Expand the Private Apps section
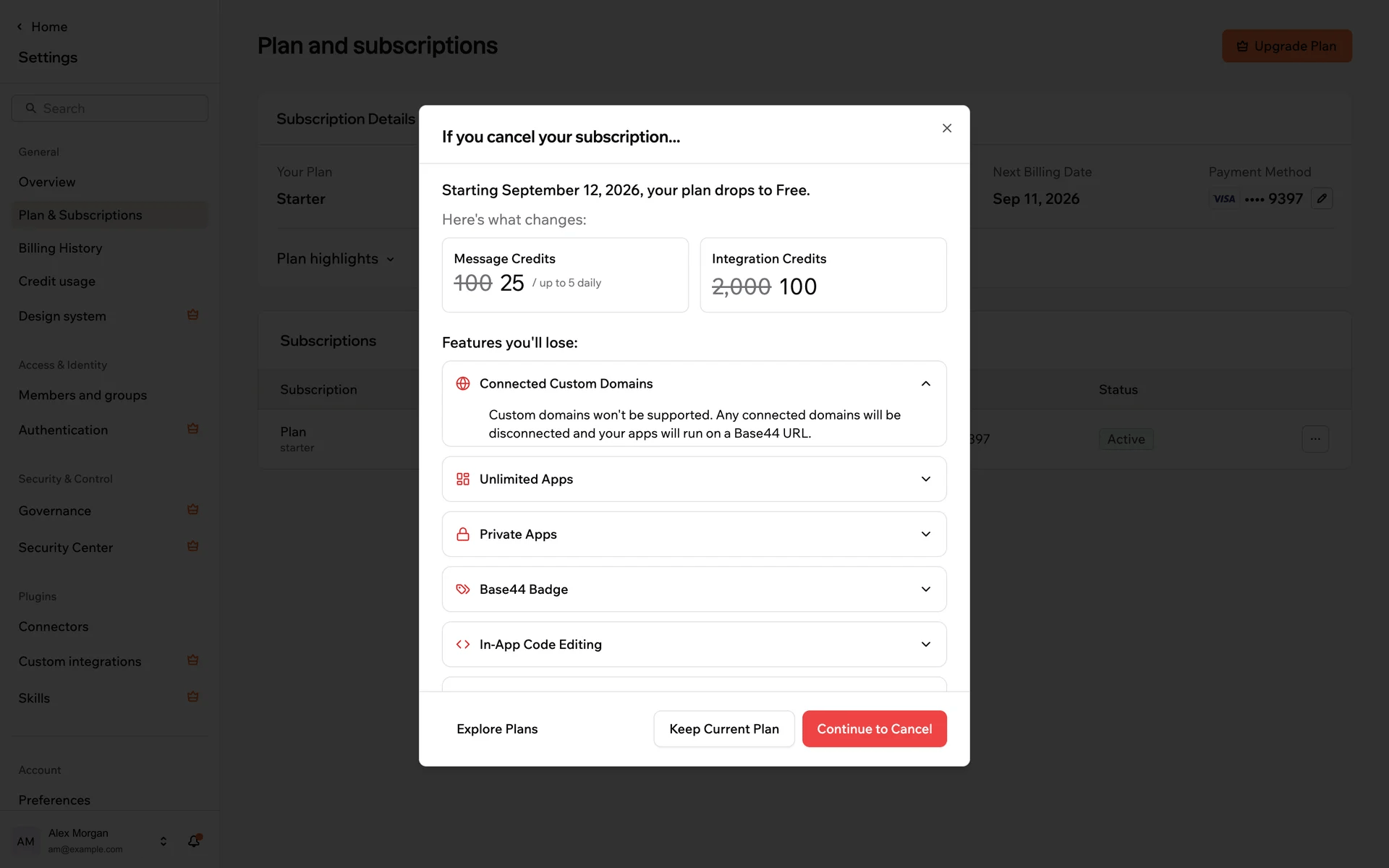The width and height of the screenshot is (1389, 868). (925, 534)
